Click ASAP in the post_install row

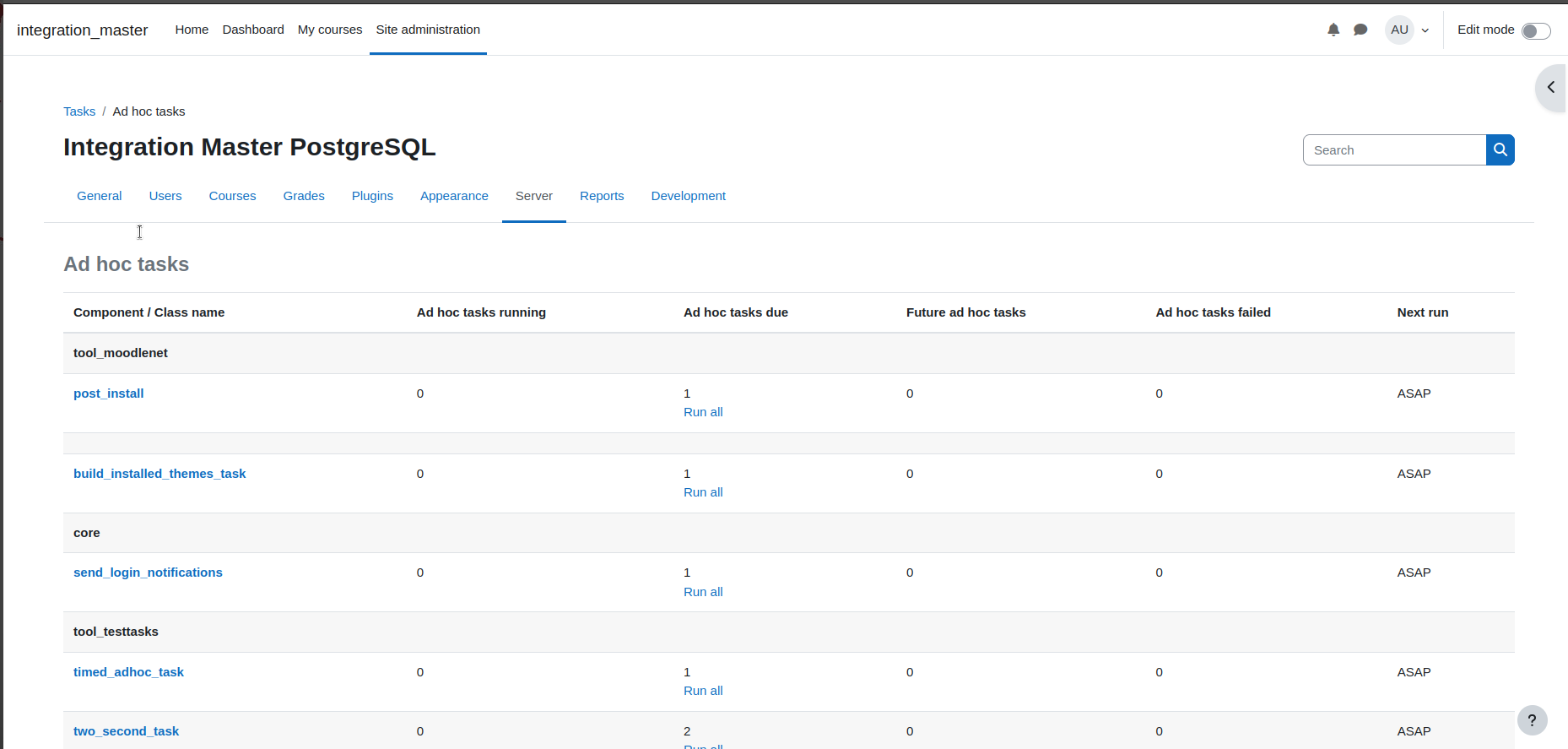(x=1414, y=393)
